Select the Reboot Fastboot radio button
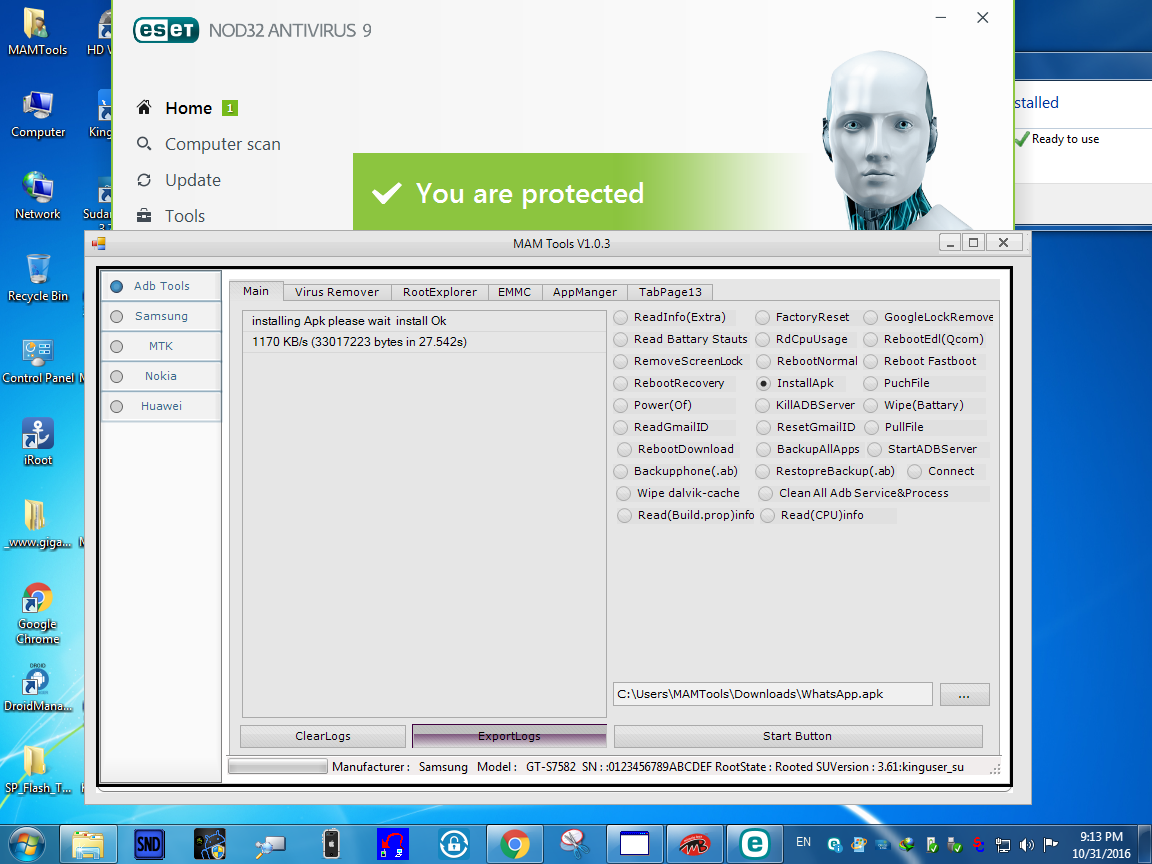 pyautogui.click(x=871, y=361)
